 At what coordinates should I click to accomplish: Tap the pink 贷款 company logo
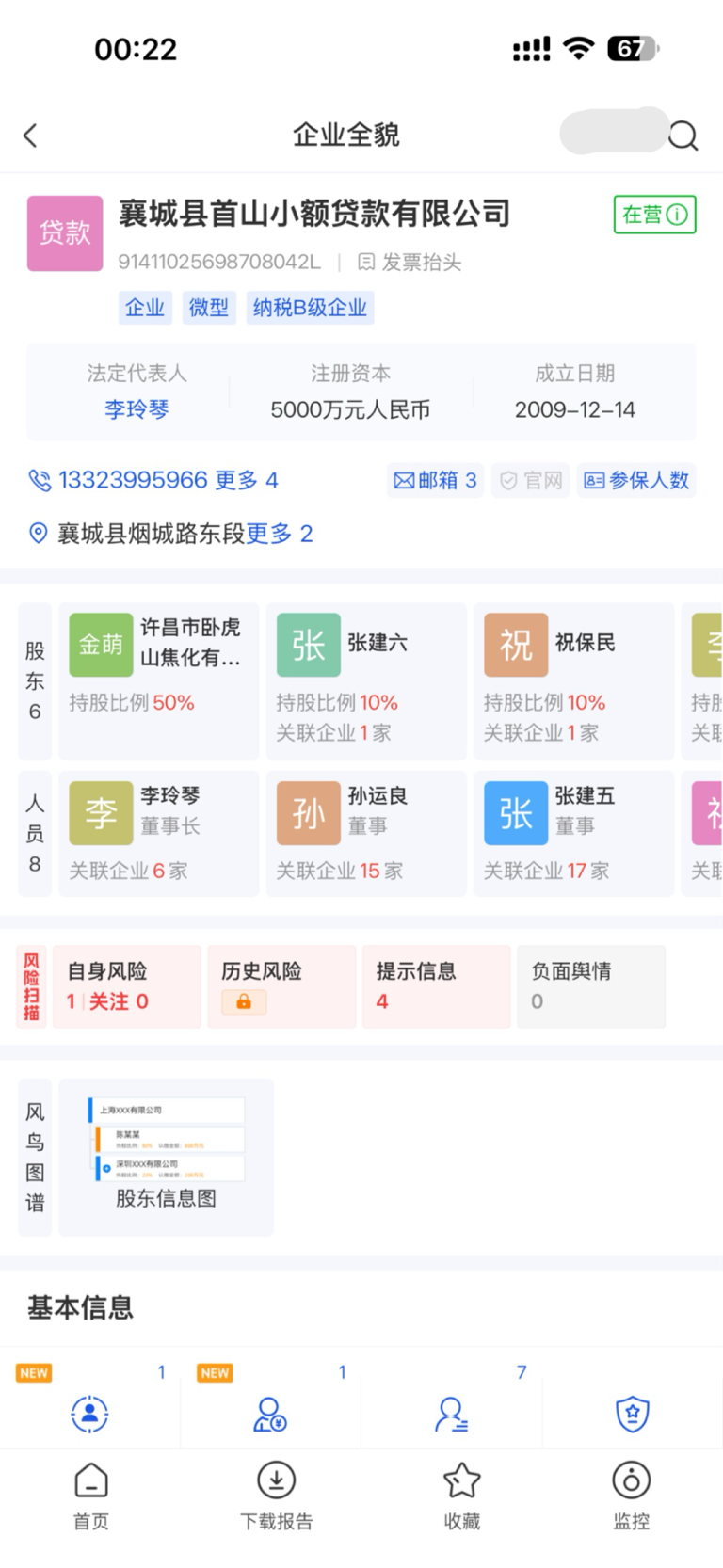(65, 233)
